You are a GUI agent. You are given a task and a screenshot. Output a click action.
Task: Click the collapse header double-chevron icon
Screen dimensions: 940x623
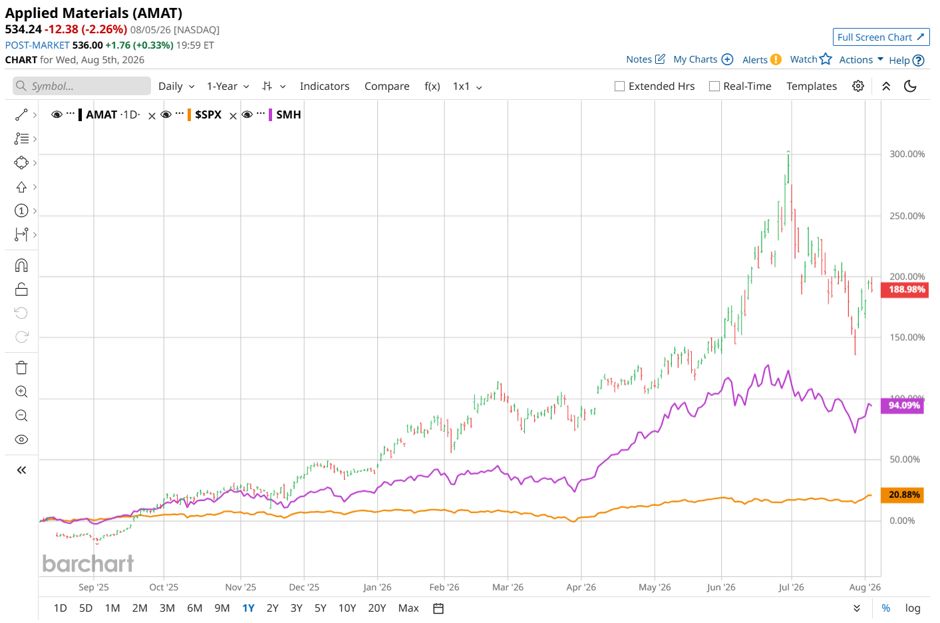[x=886, y=86]
